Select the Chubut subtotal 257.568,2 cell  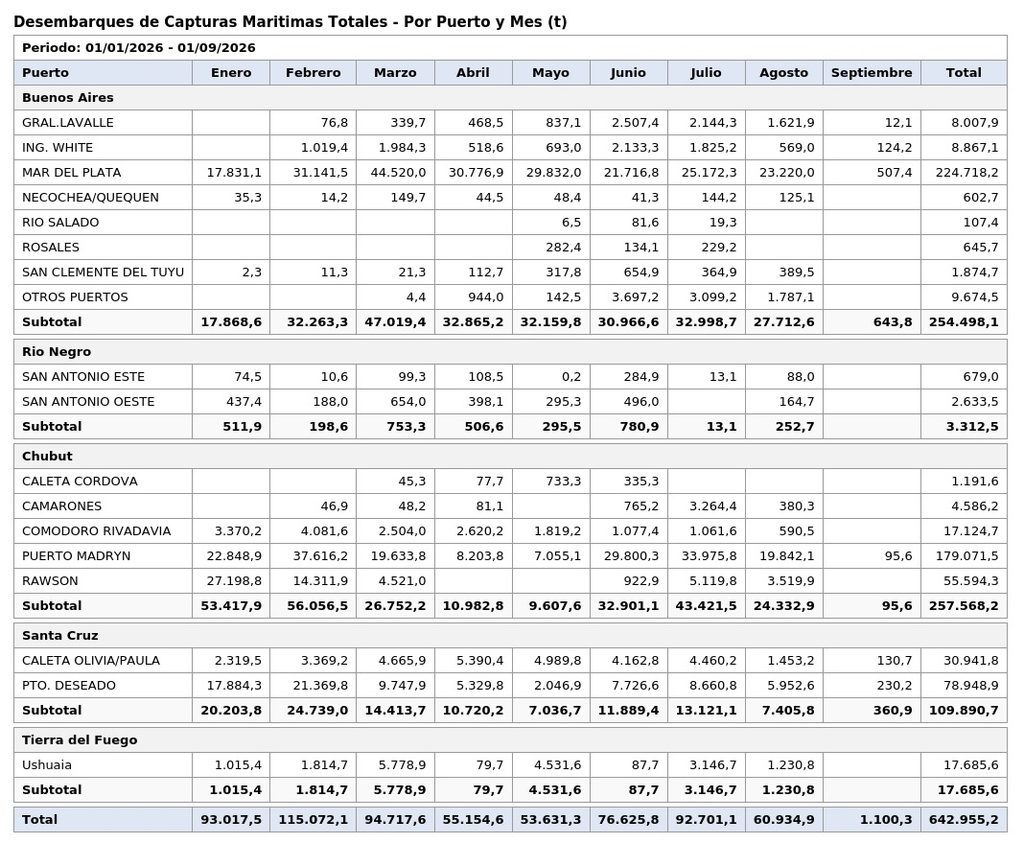click(x=964, y=606)
